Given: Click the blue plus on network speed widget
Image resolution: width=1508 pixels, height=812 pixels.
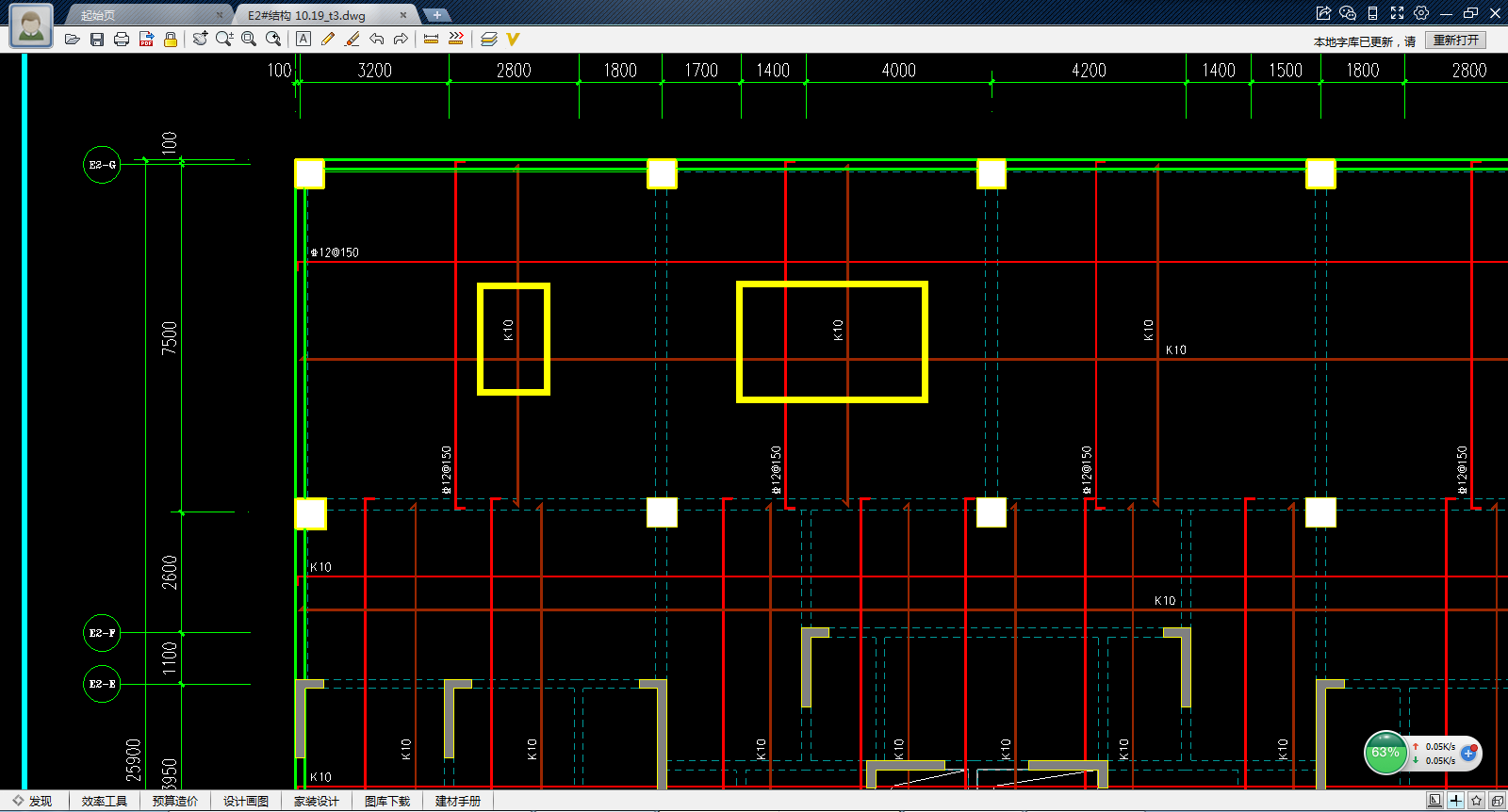Looking at the screenshot, I should pos(1468,753).
